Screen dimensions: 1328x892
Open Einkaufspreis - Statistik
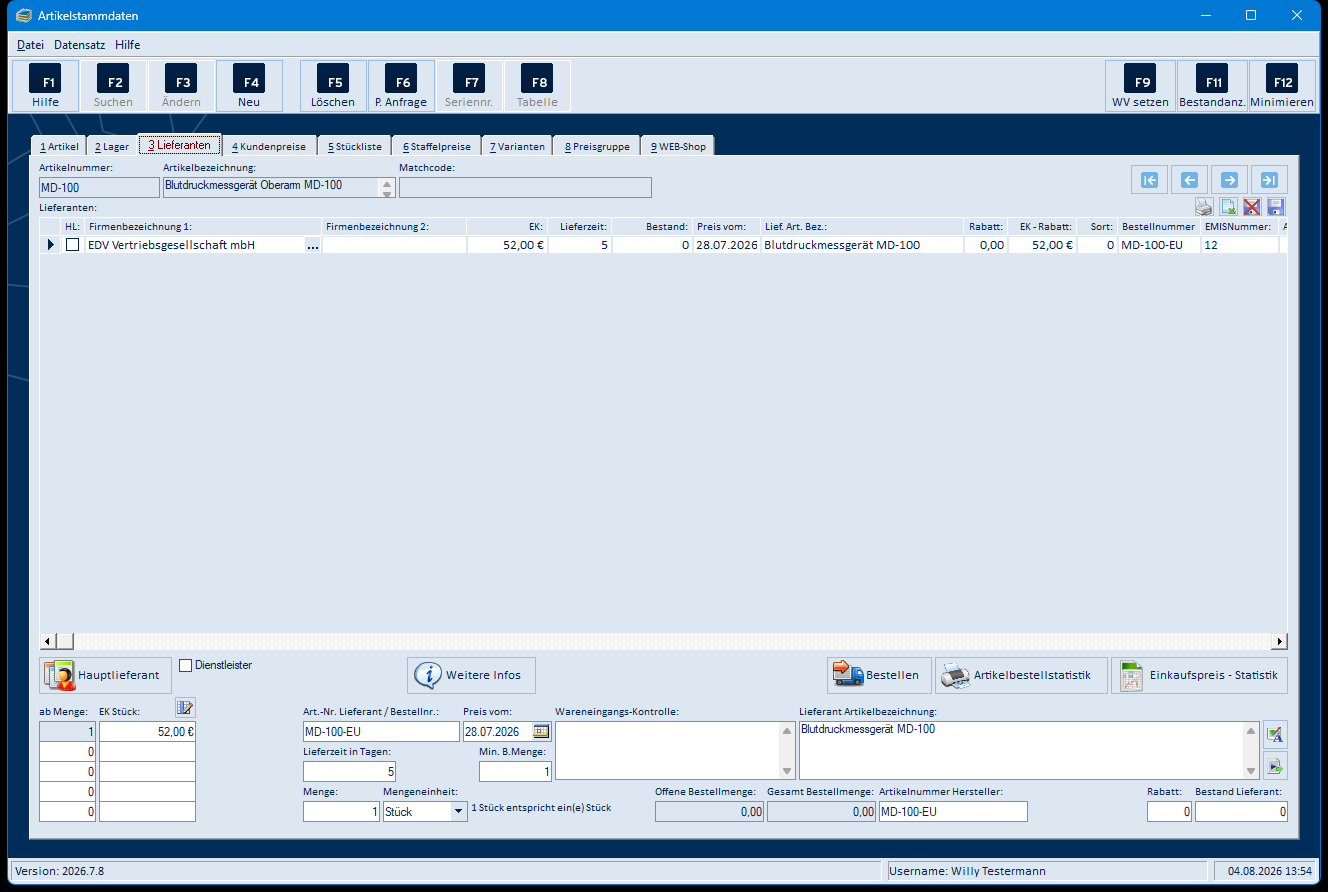point(1199,675)
